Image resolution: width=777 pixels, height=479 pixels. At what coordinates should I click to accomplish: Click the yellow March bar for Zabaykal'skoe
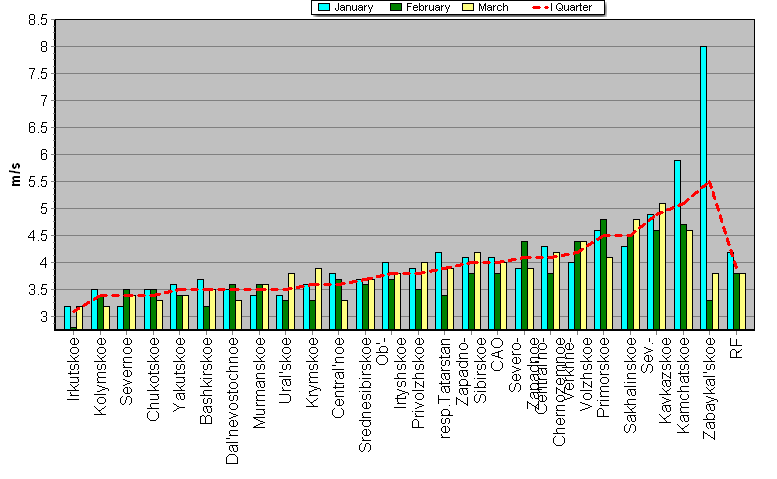point(716,301)
